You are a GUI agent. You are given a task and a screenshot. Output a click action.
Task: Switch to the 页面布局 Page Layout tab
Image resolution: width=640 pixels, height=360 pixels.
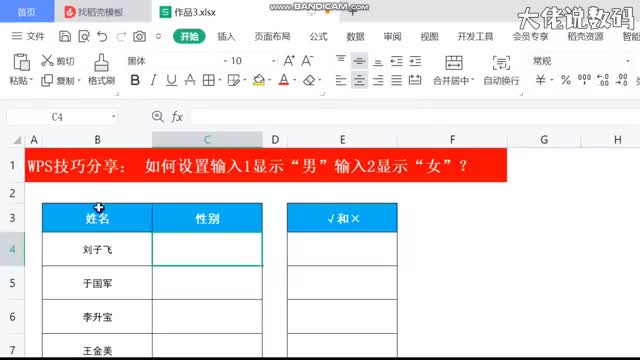[272, 36]
